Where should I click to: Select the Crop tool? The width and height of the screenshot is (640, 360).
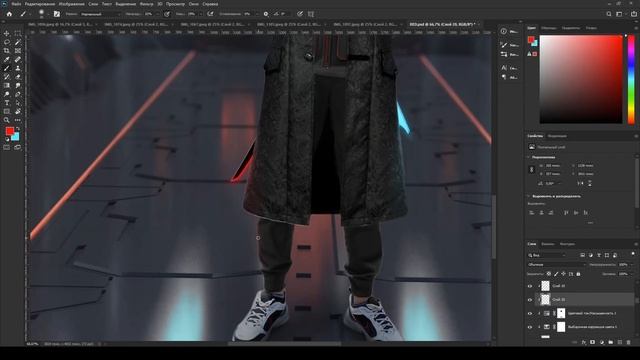(7, 51)
